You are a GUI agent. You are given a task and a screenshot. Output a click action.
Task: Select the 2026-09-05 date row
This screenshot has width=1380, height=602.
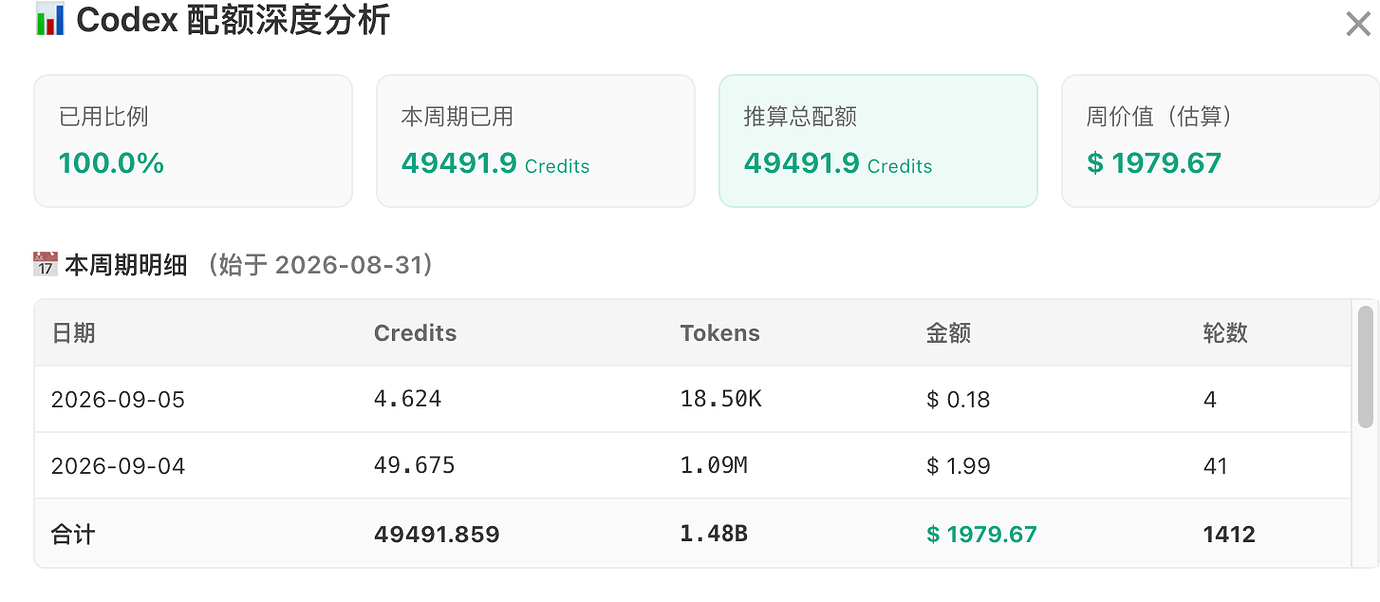click(693, 399)
